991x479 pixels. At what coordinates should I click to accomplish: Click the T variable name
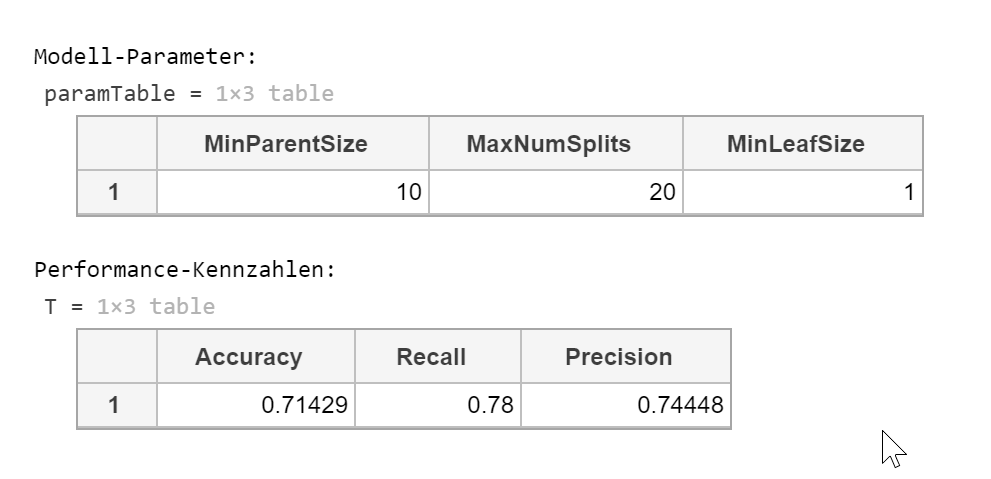coord(51,307)
